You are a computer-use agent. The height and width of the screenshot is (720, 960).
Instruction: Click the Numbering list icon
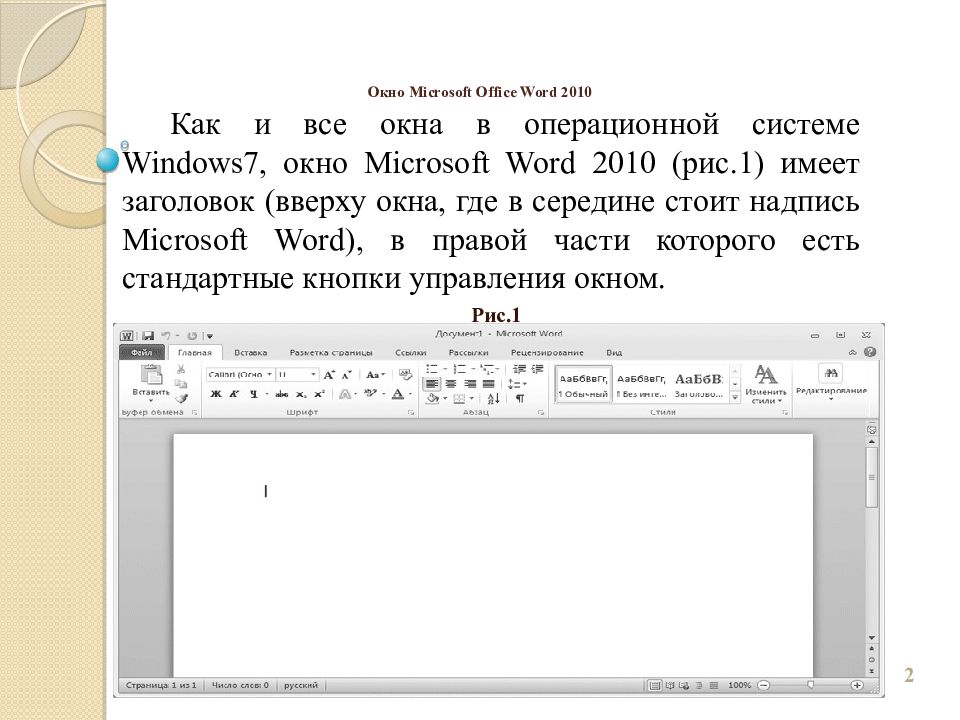coord(460,369)
